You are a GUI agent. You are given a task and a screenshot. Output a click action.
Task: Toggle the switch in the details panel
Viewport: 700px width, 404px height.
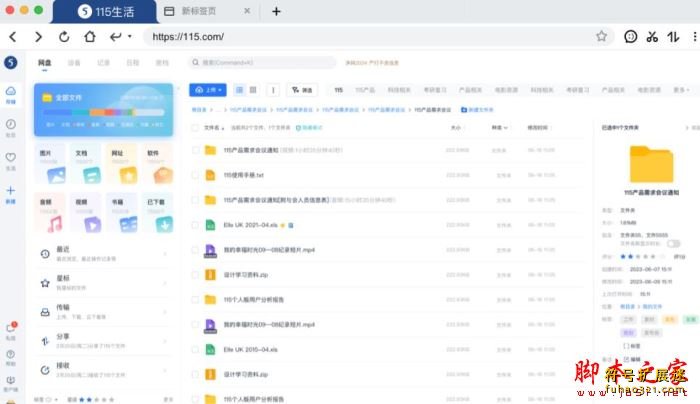click(673, 244)
